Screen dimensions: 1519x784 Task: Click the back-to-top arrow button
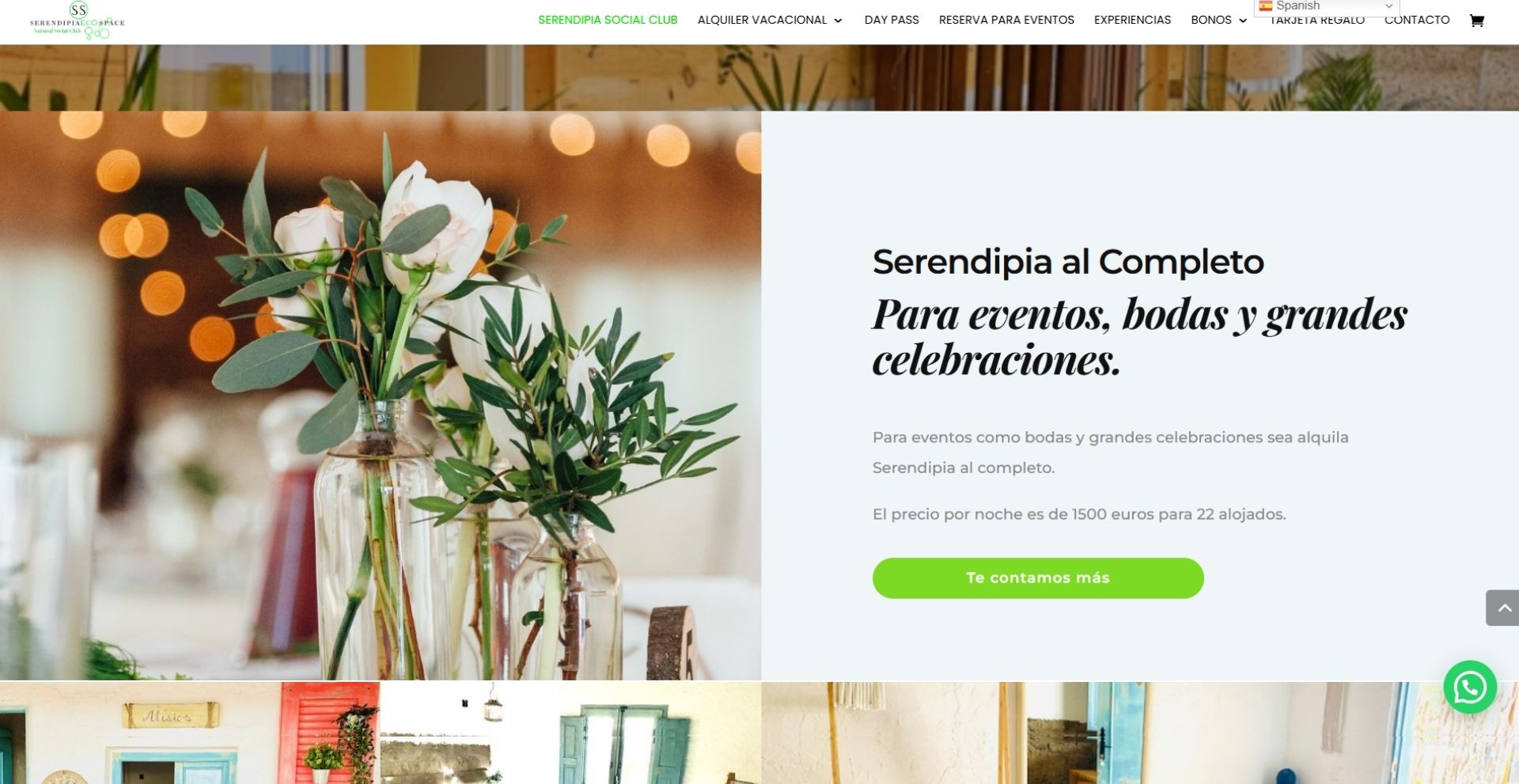[x=1502, y=608]
